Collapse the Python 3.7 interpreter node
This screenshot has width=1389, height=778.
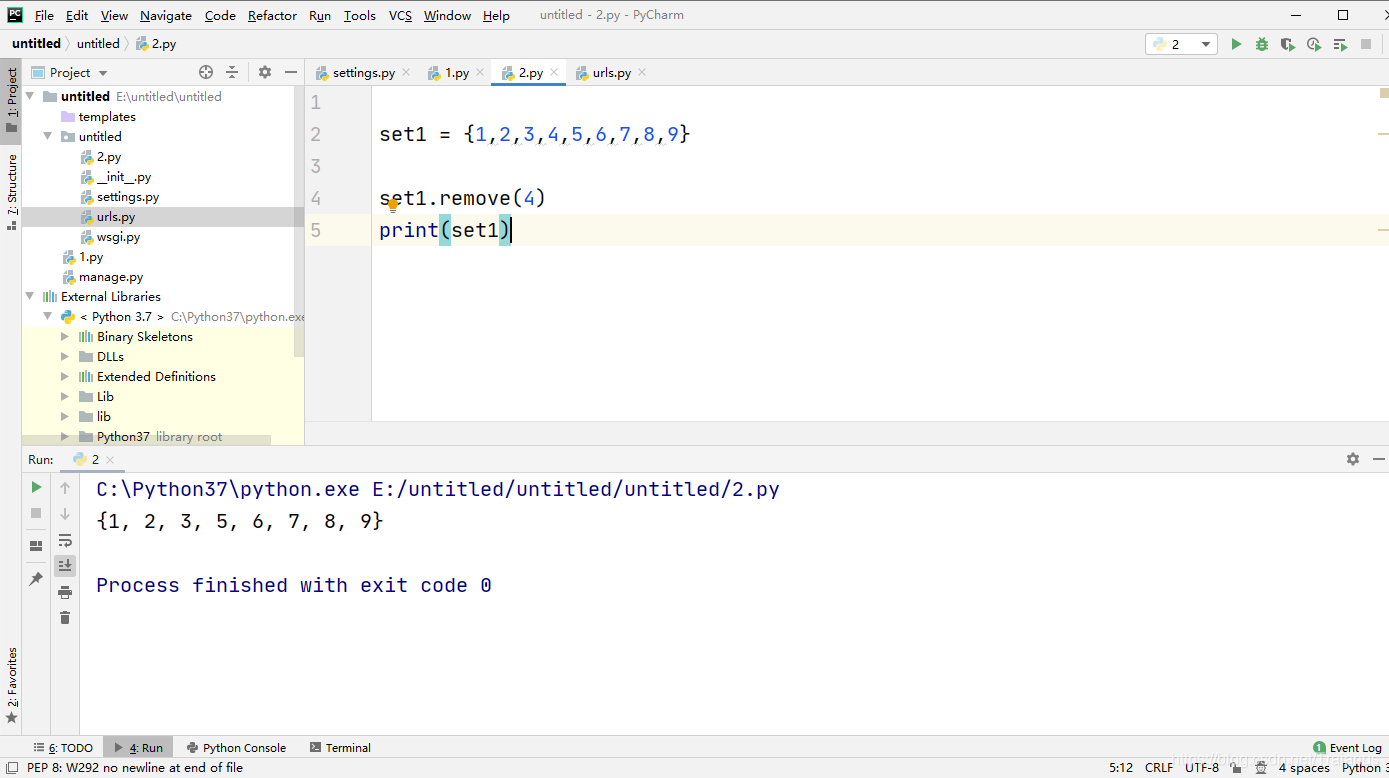(x=48, y=316)
